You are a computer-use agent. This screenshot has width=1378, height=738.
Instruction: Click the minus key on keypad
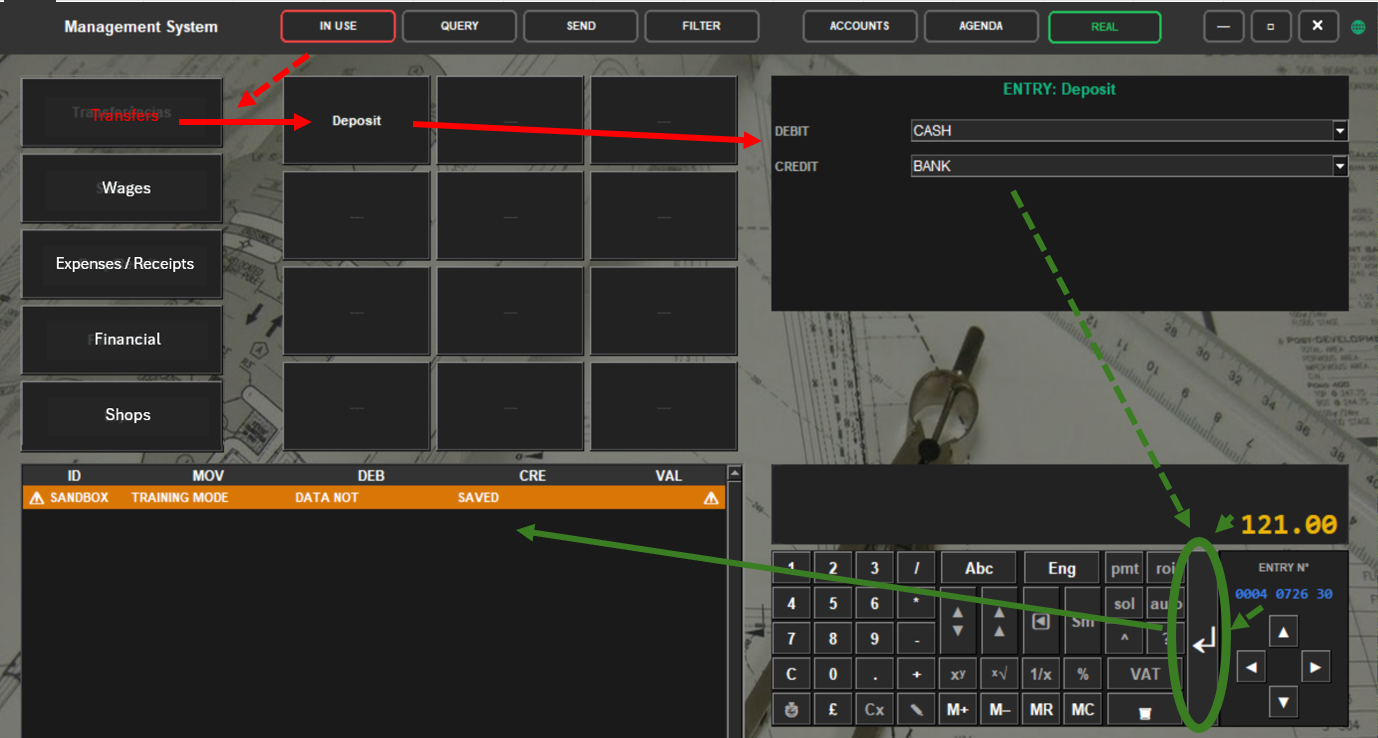(x=916, y=638)
